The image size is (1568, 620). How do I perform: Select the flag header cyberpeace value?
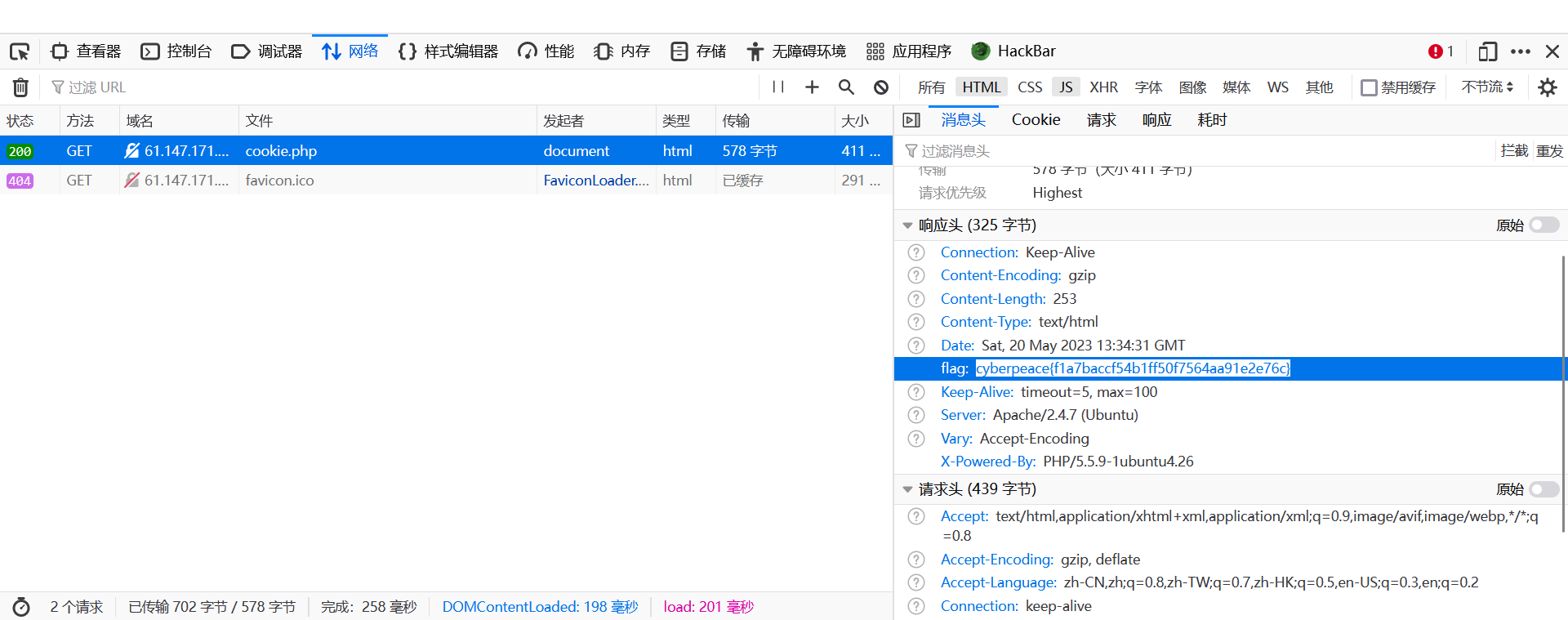[x=1133, y=368]
